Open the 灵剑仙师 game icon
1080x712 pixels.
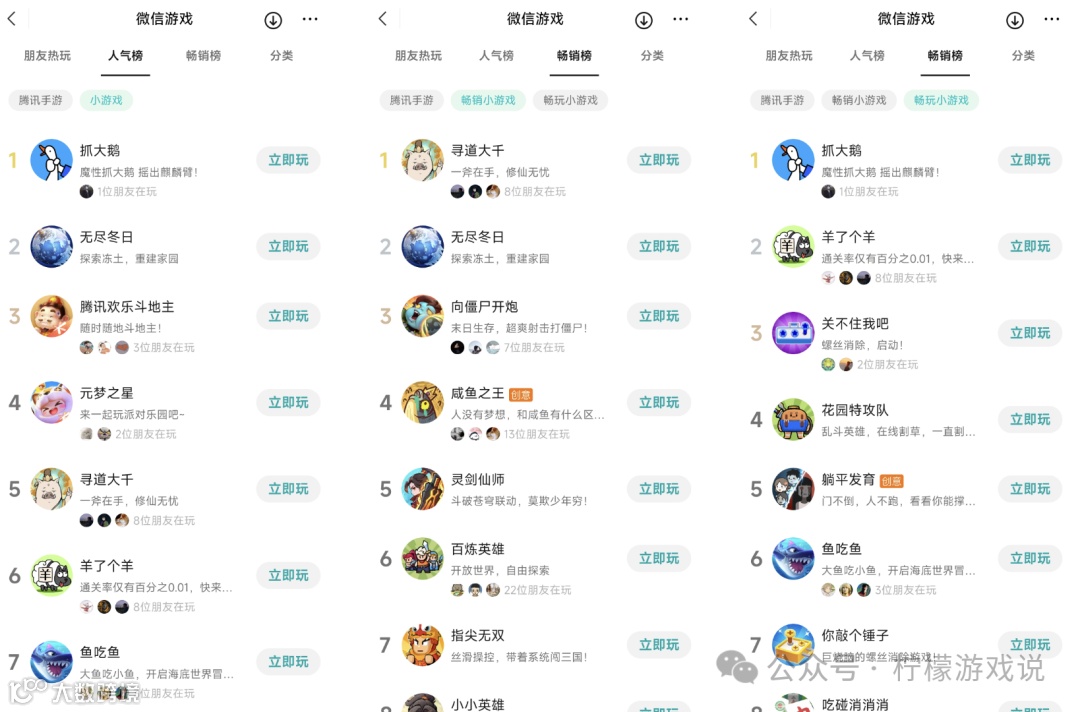click(x=422, y=489)
